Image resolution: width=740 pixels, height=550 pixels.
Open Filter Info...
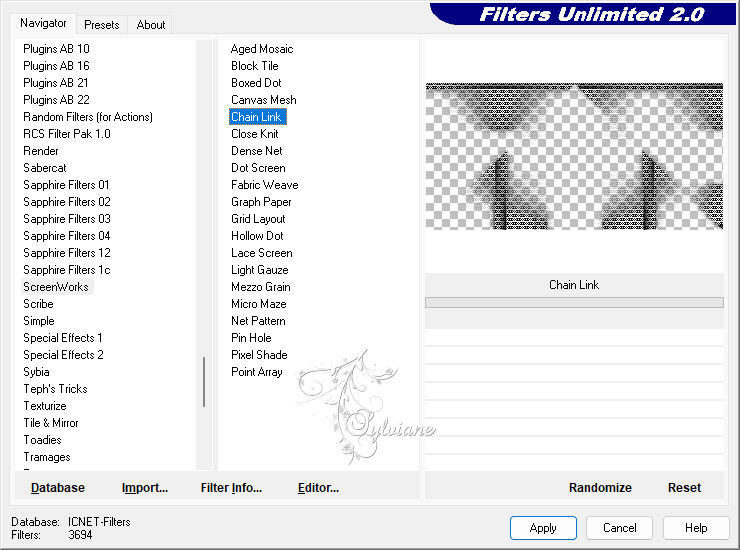231,488
